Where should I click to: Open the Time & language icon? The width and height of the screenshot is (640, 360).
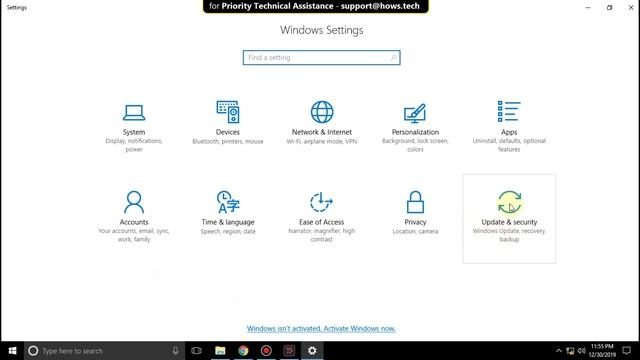coord(228,202)
